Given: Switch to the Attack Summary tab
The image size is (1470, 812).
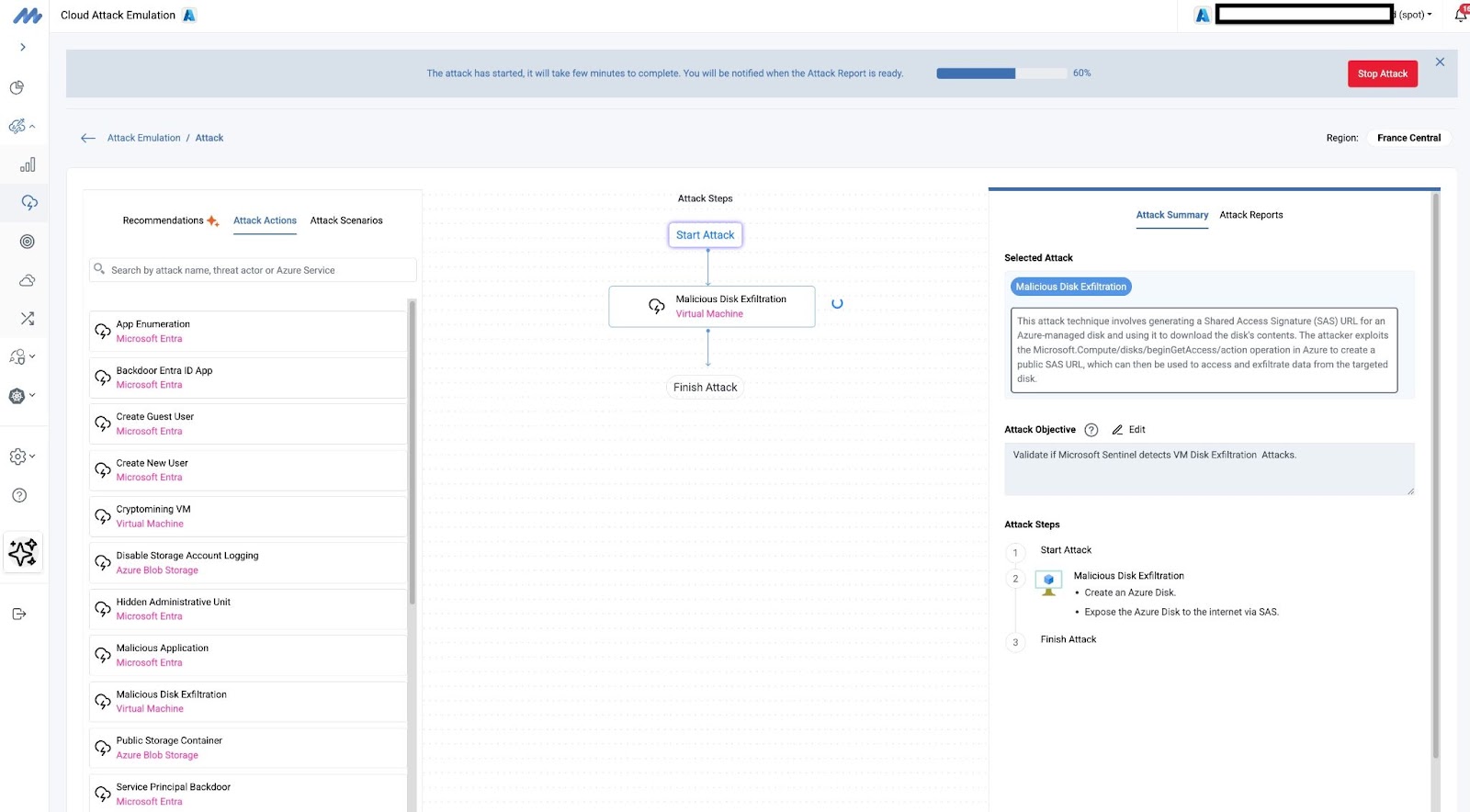Looking at the screenshot, I should (1172, 215).
